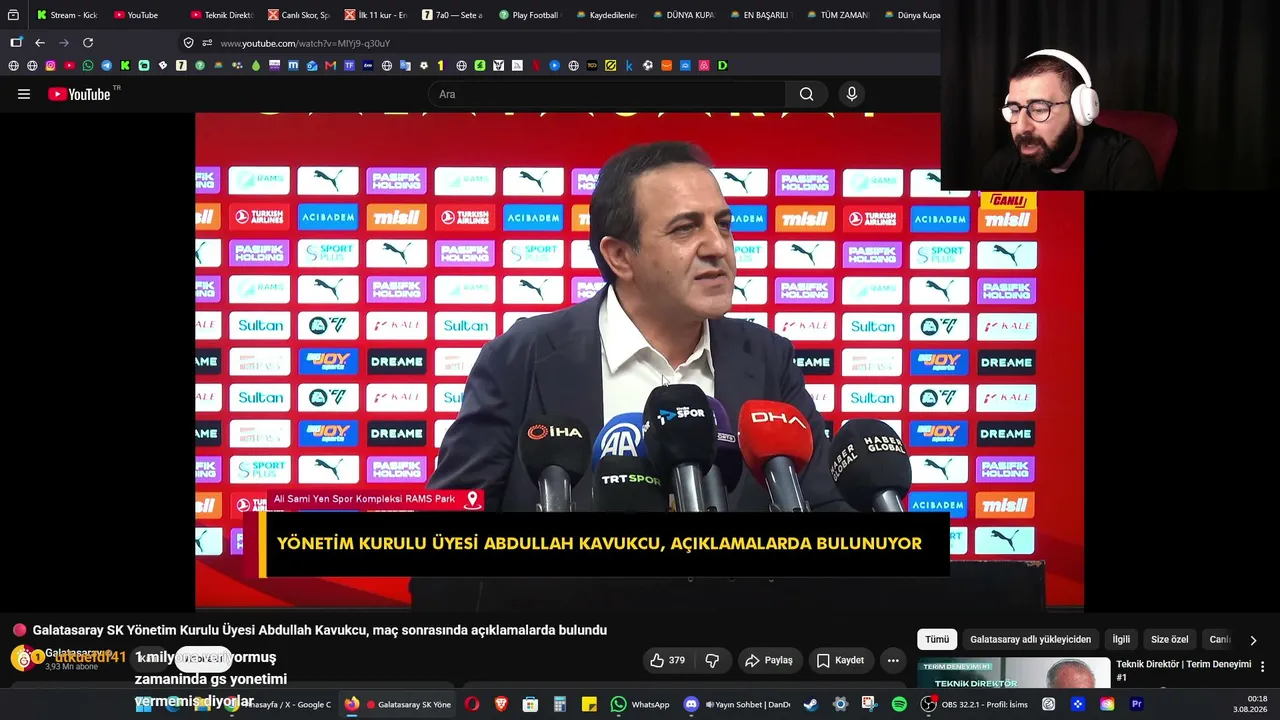Open the 'Teknik Direktör' recommended video thumbnail

[x=1014, y=673]
